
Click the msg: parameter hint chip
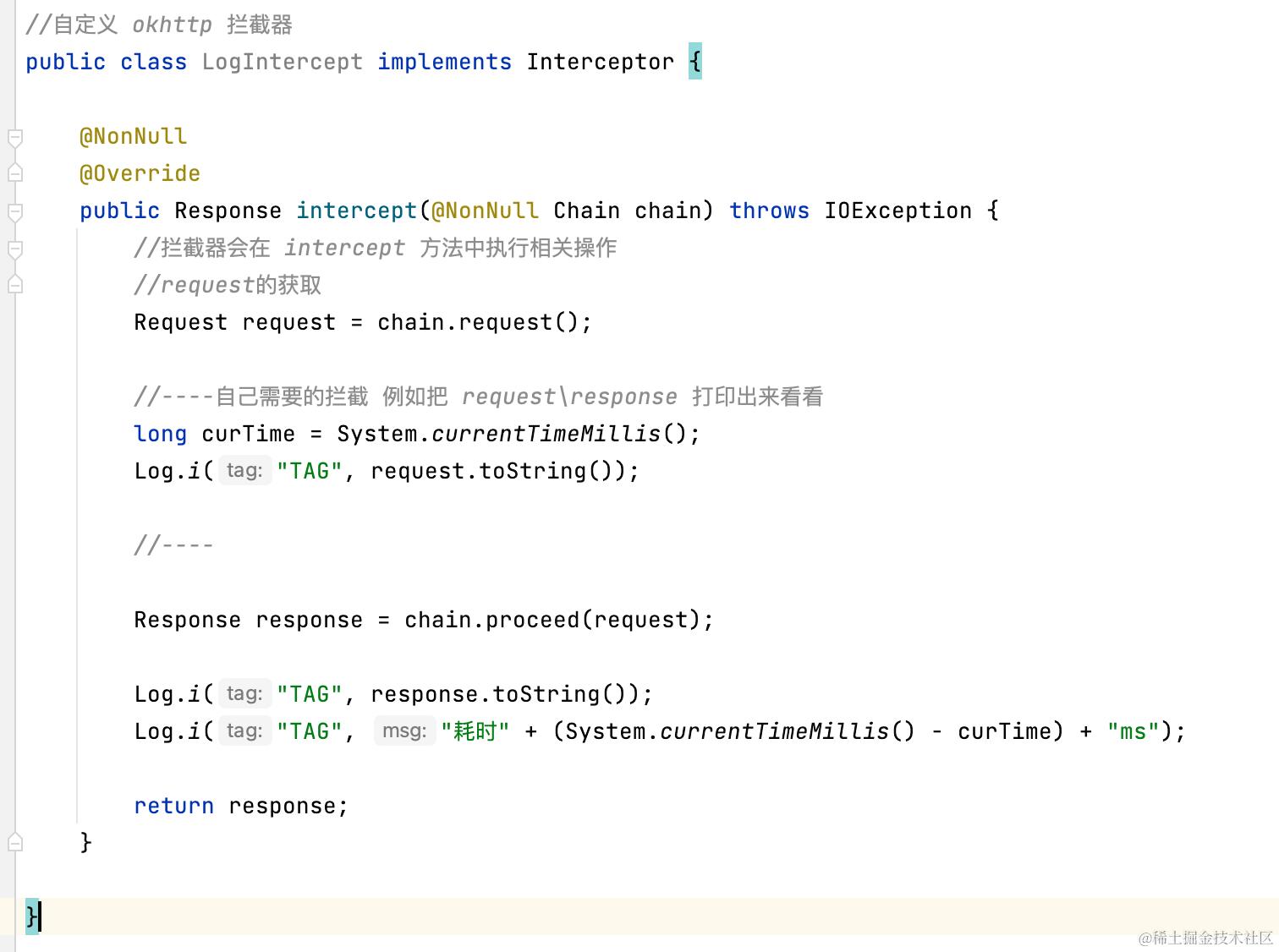pos(404,730)
